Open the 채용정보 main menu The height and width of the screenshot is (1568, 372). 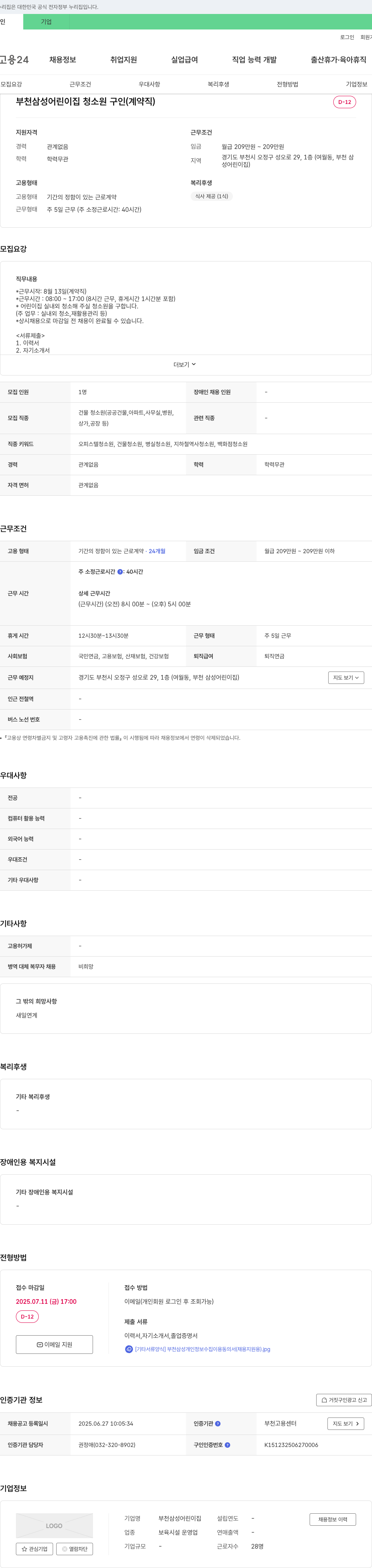63,60
